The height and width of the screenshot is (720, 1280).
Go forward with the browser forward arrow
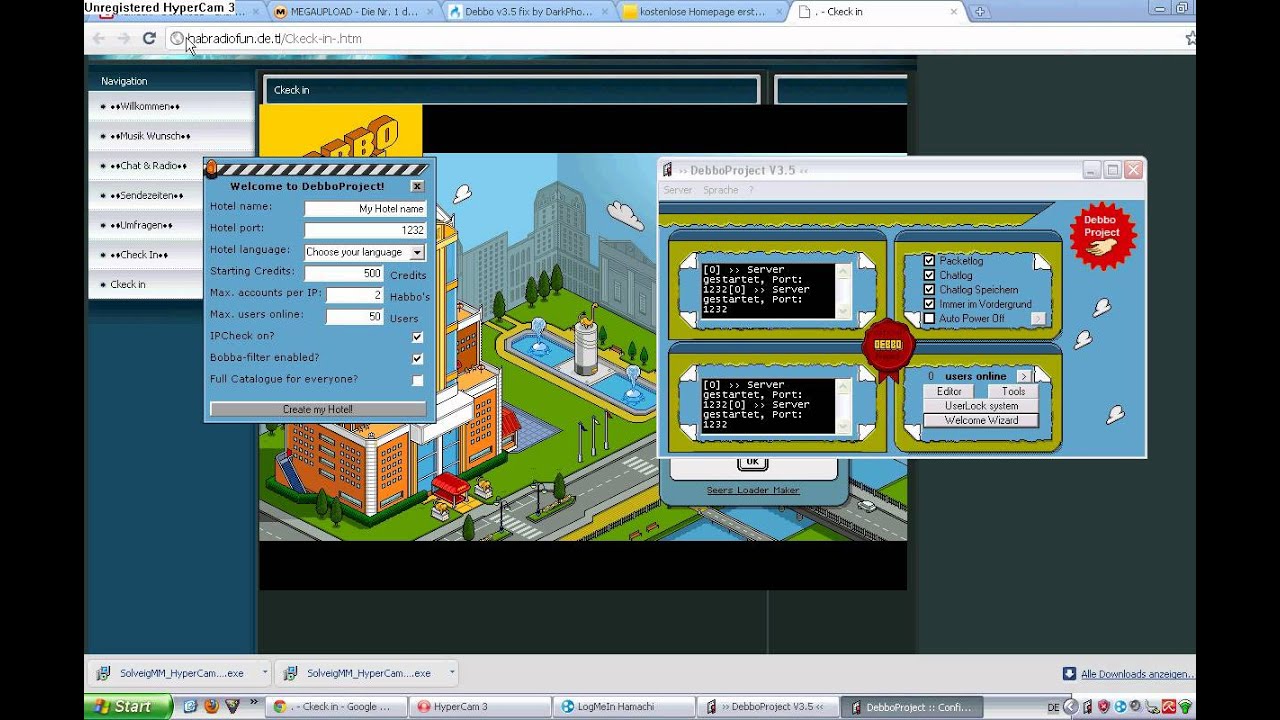coord(123,38)
